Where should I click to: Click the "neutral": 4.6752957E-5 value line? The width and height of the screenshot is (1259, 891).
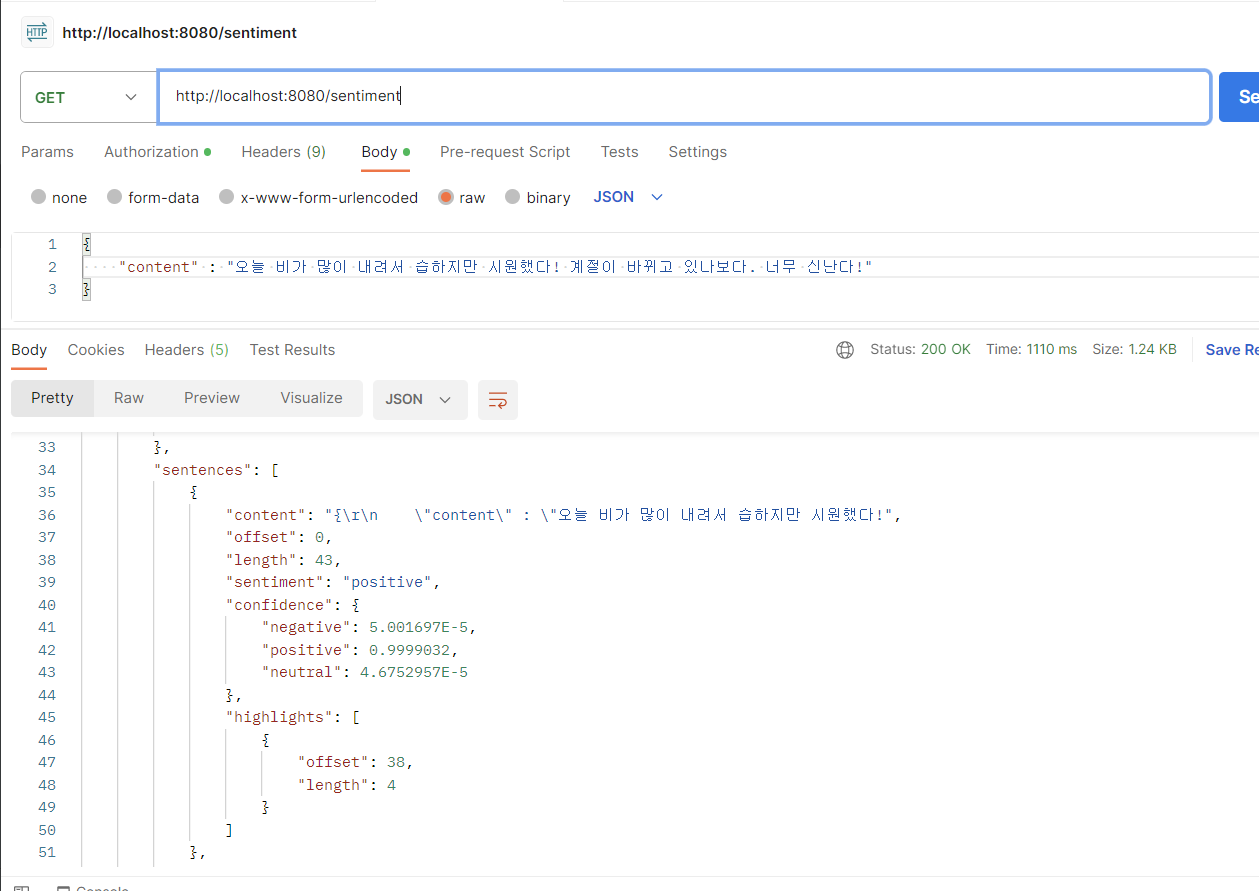point(365,672)
